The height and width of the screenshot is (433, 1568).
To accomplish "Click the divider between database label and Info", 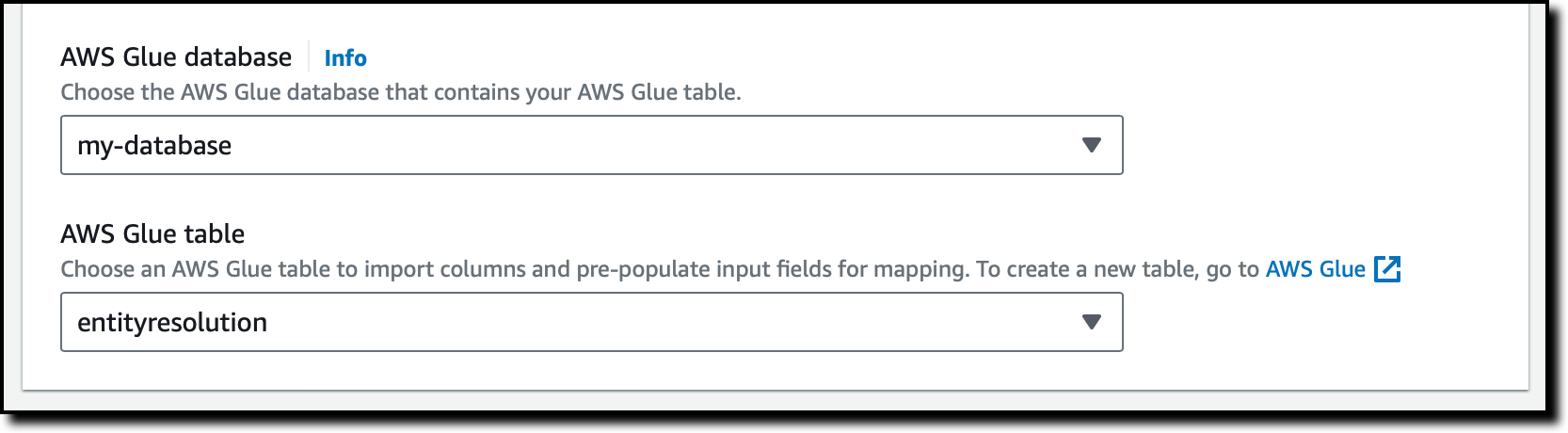I will (x=309, y=57).
